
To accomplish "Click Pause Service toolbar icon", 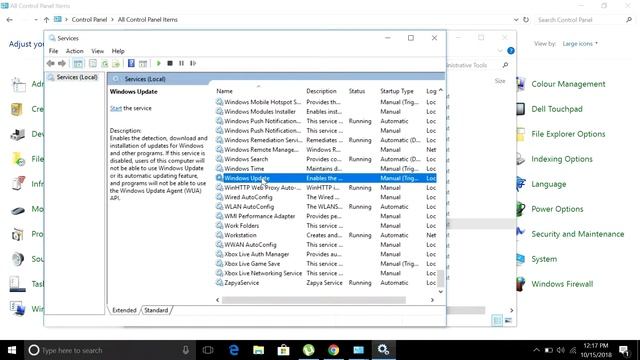I will pos(181,63).
